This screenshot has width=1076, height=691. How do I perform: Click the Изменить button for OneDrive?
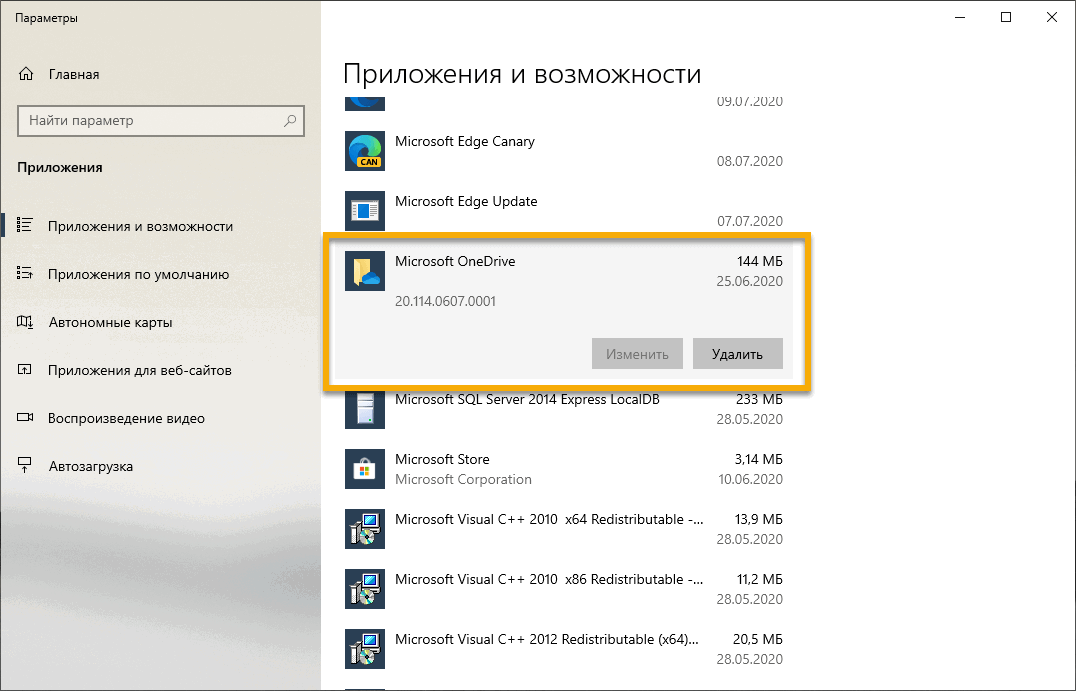pos(637,353)
